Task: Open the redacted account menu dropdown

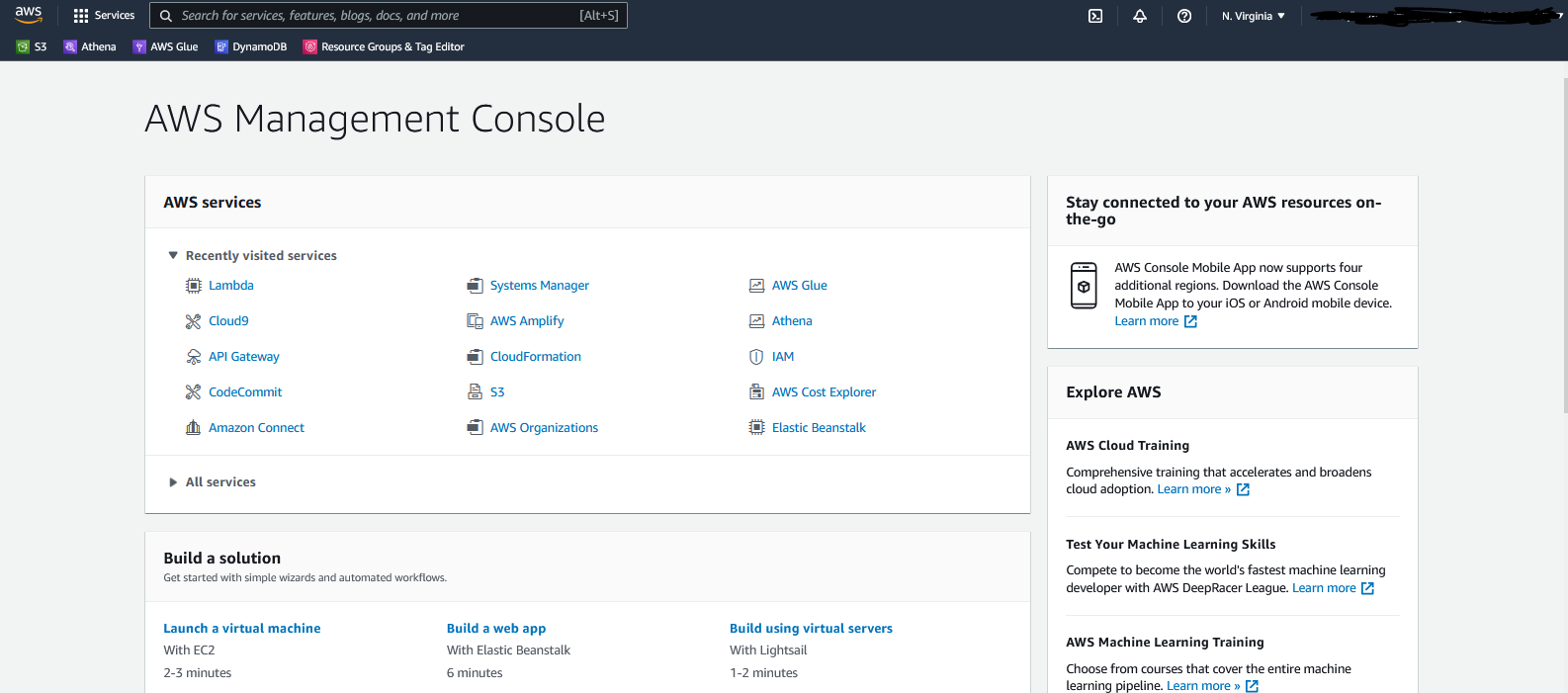Action: tap(1437, 16)
